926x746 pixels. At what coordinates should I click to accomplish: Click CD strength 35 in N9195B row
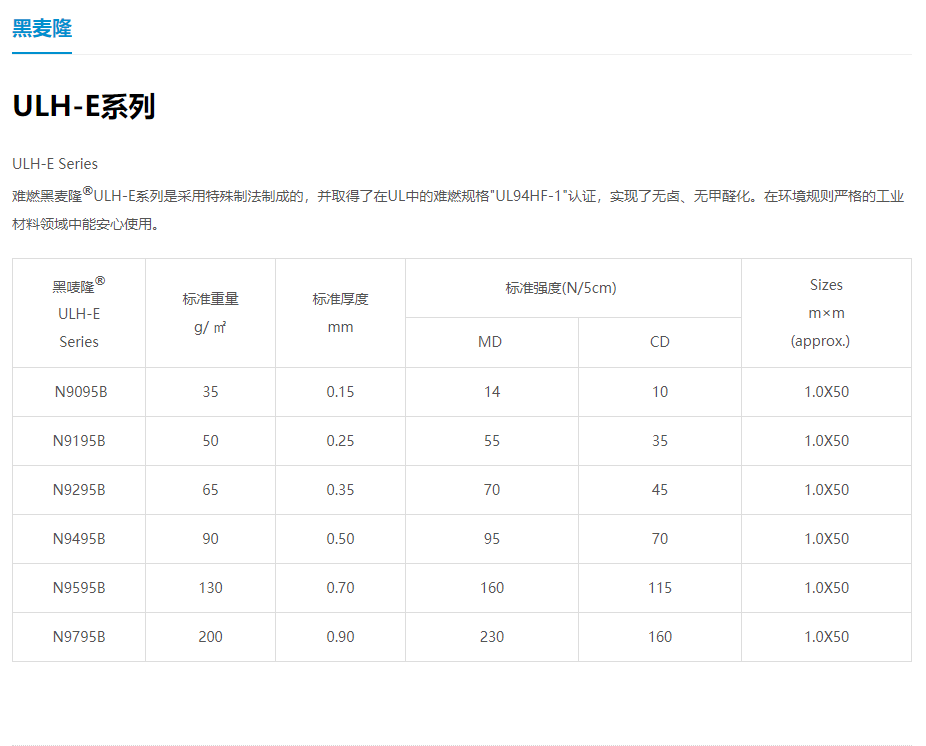tap(660, 441)
